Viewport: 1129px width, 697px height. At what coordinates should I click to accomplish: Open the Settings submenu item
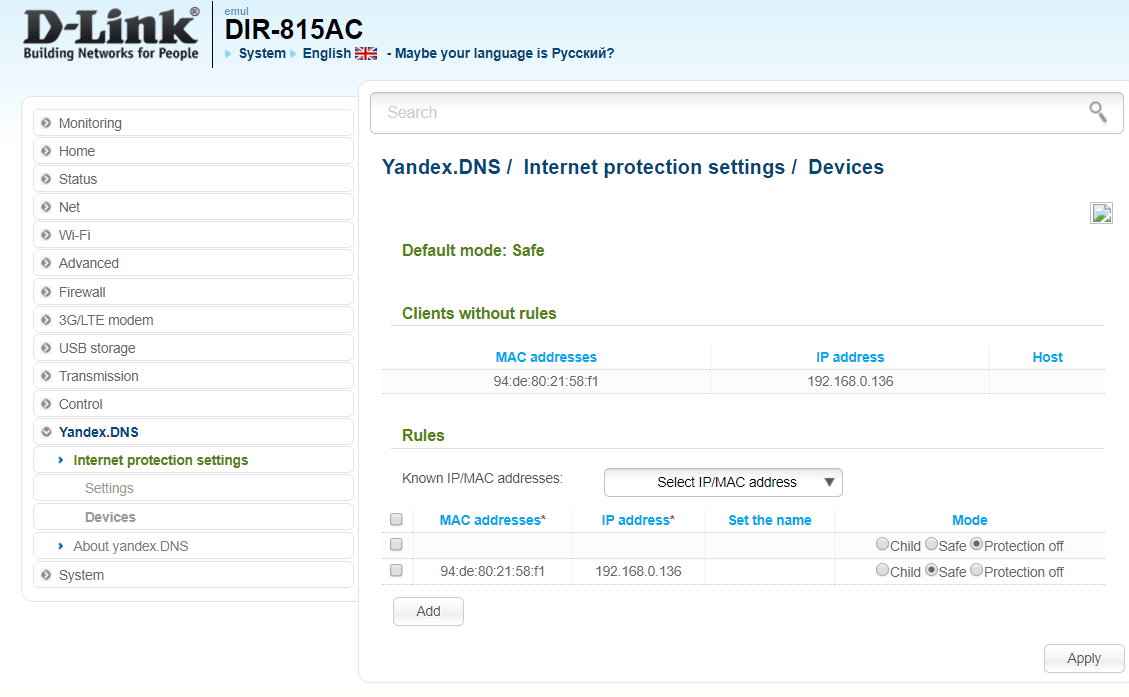click(x=109, y=488)
